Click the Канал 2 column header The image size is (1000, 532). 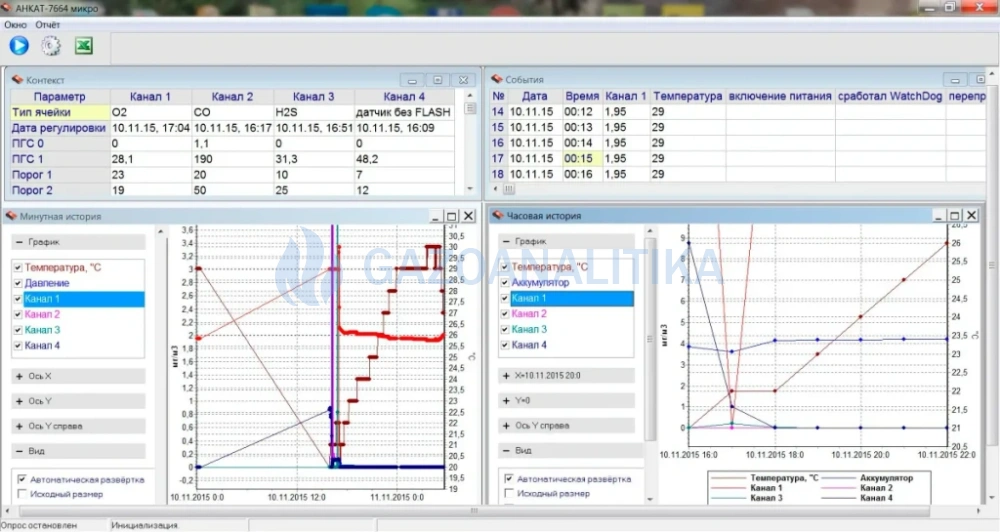click(x=232, y=96)
